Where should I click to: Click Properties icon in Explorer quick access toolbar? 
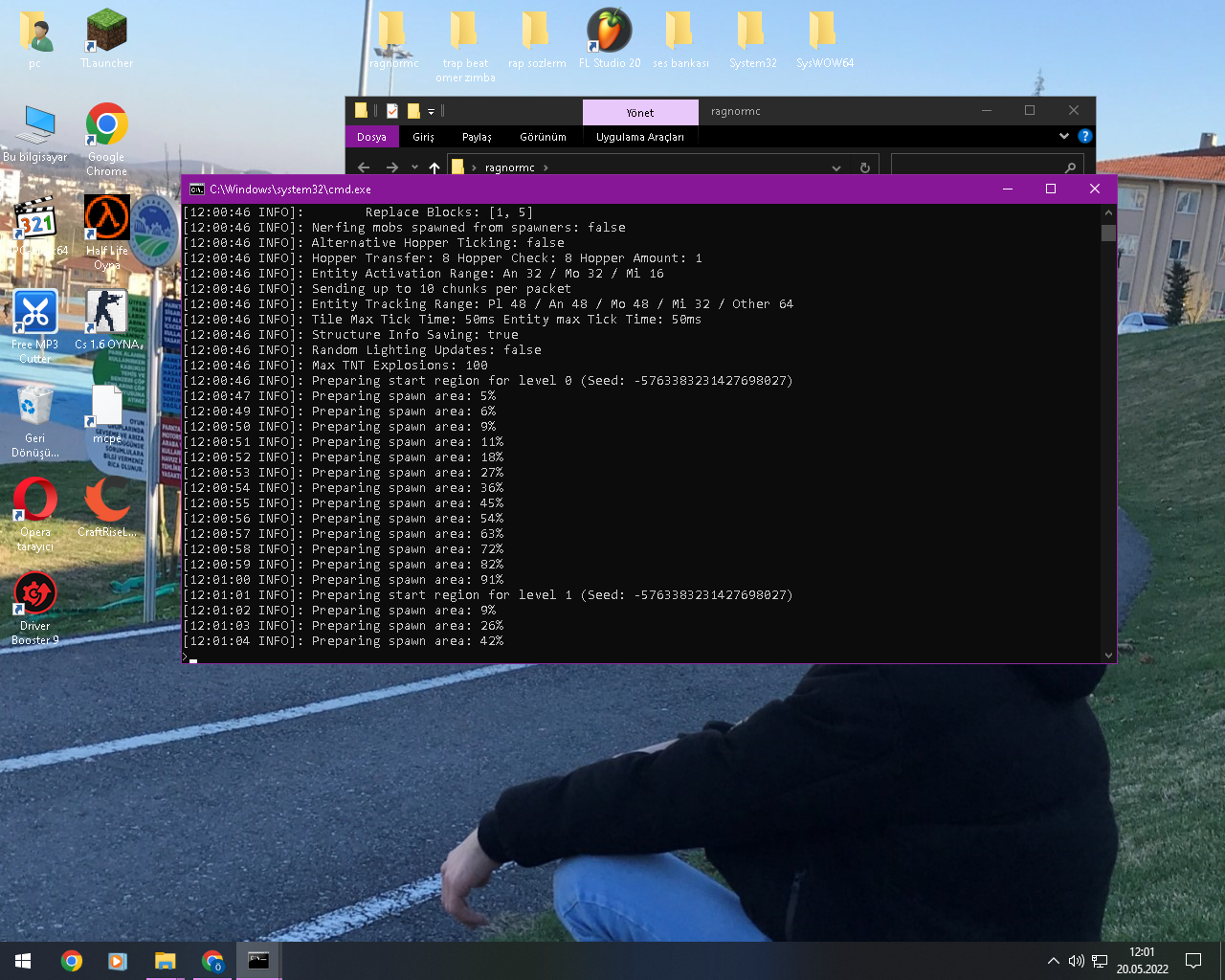pos(391,111)
